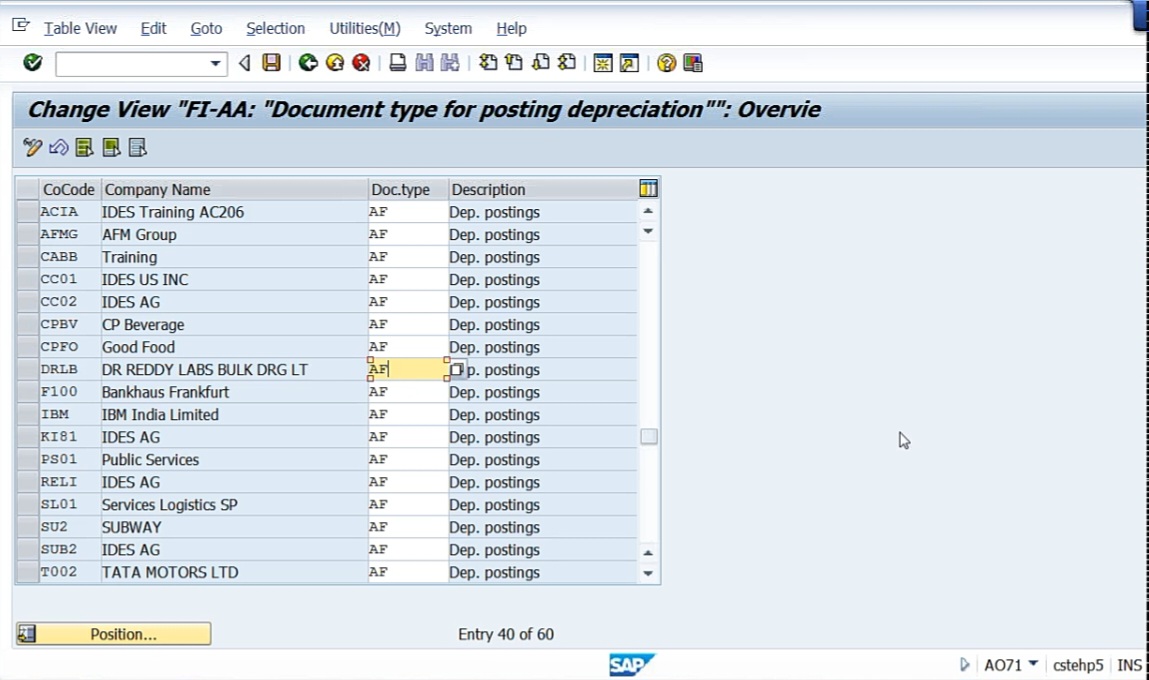
Task: Click the CoCode column header
Action: point(69,190)
